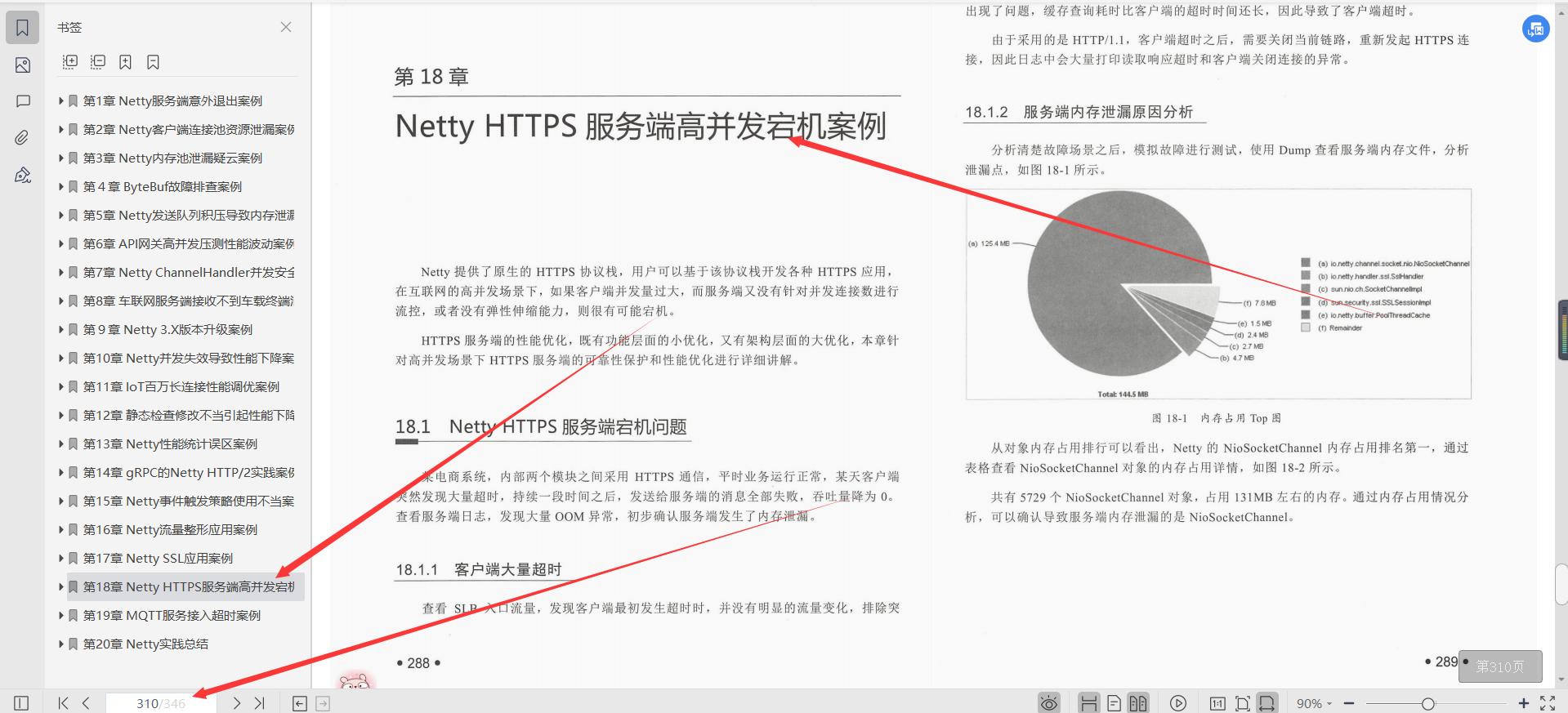Open bookmark 第11章 IoT百万长连接性能调优案例

pos(181,387)
